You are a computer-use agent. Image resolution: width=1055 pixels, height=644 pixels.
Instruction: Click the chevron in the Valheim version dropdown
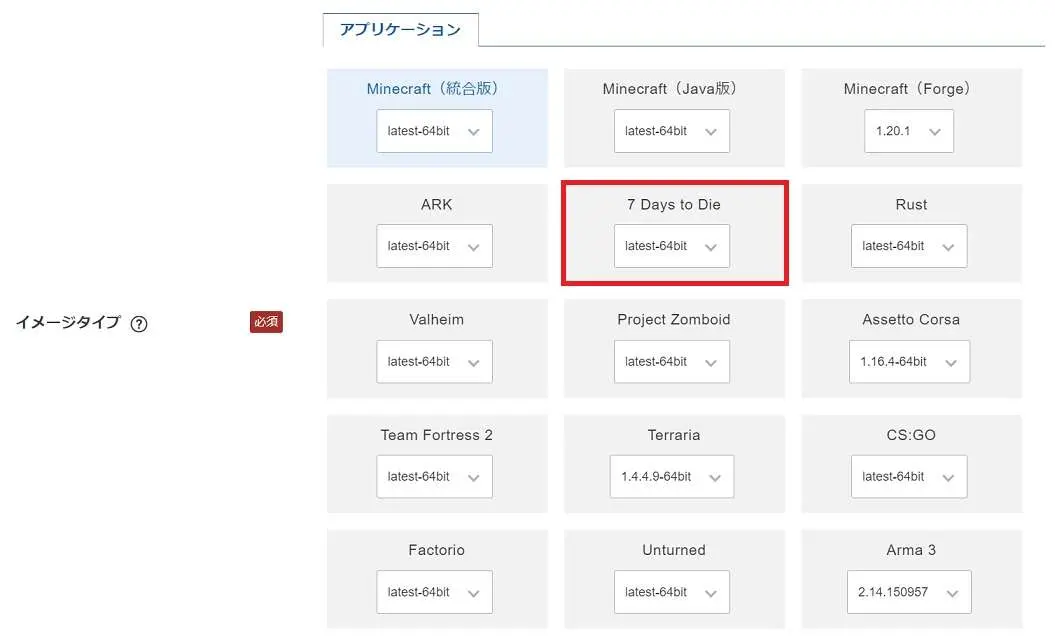click(474, 363)
